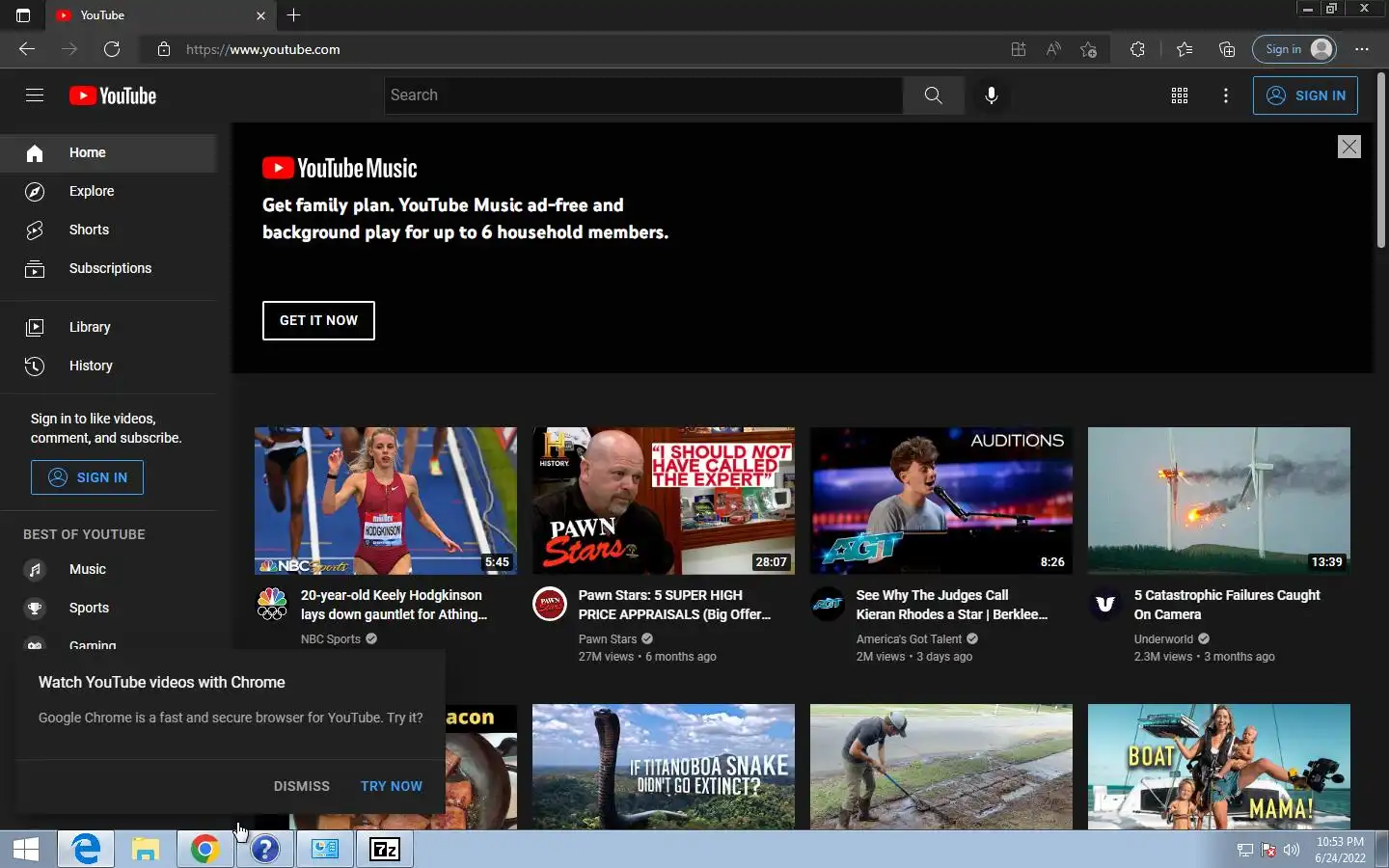Open the YouTube apps grid icon
The width and height of the screenshot is (1389, 868).
pos(1179,95)
